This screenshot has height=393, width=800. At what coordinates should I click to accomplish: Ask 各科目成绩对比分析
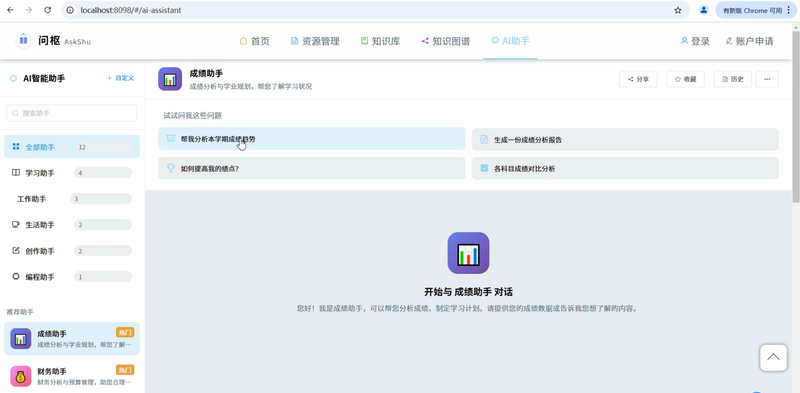tap(625, 168)
